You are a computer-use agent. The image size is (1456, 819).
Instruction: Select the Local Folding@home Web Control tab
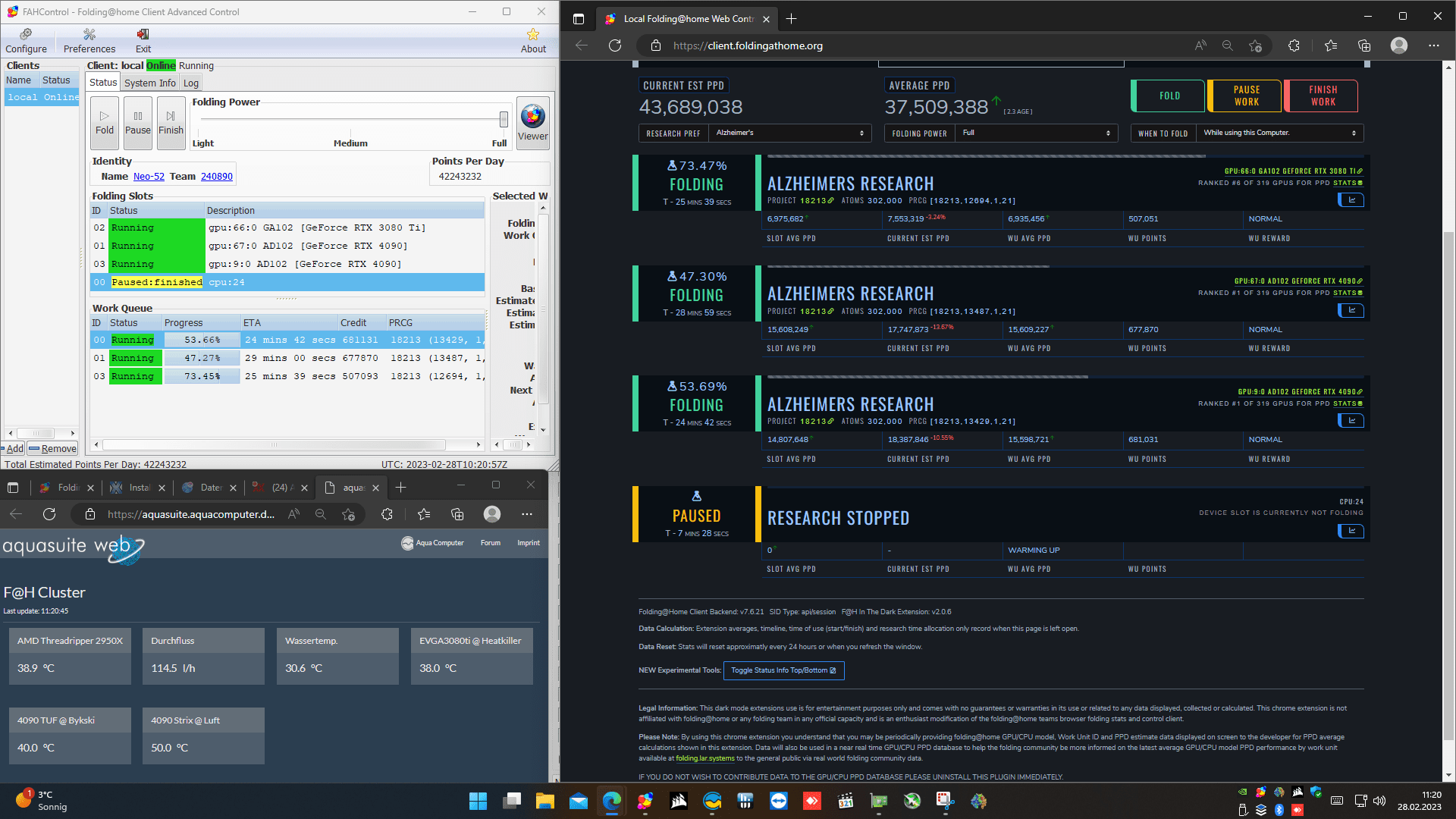click(688, 19)
